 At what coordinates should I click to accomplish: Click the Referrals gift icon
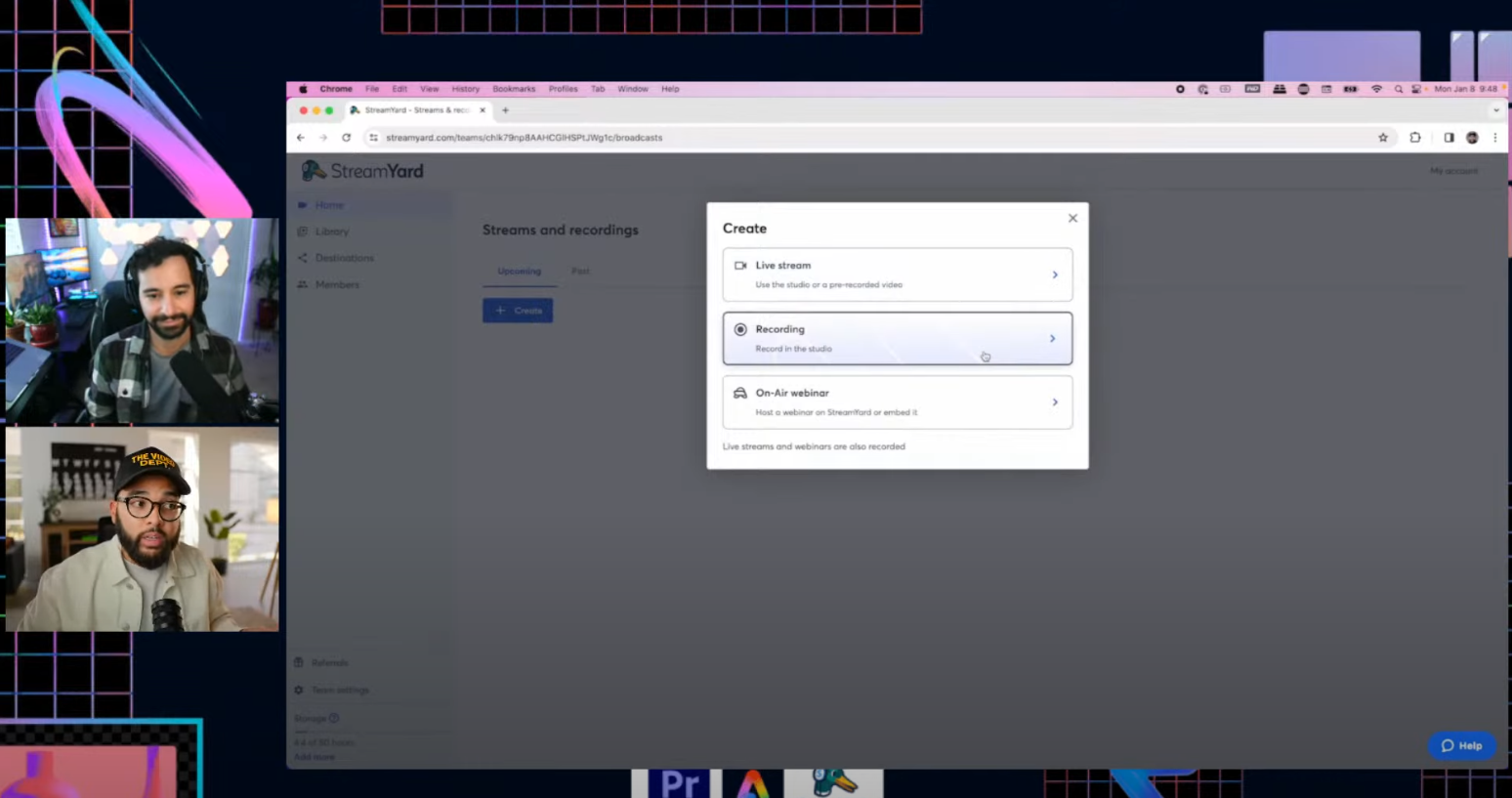point(299,663)
